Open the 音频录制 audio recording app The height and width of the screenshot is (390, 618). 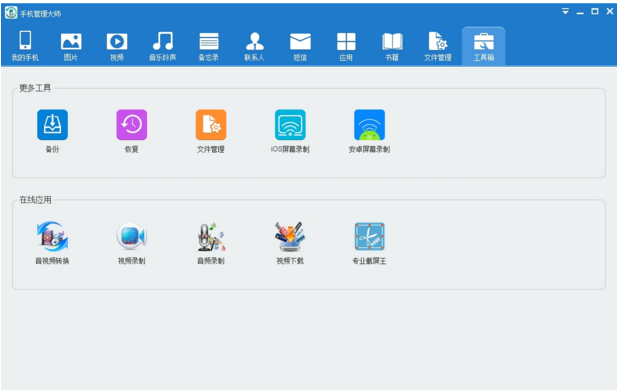(211, 243)
